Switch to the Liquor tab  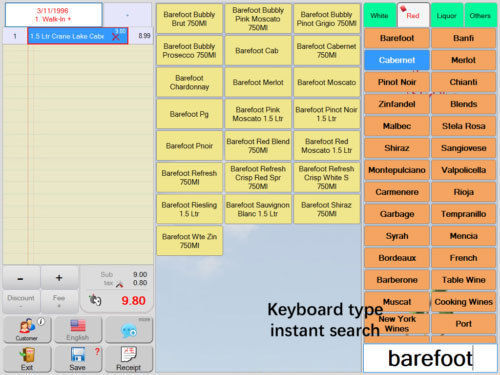[447, 16]
